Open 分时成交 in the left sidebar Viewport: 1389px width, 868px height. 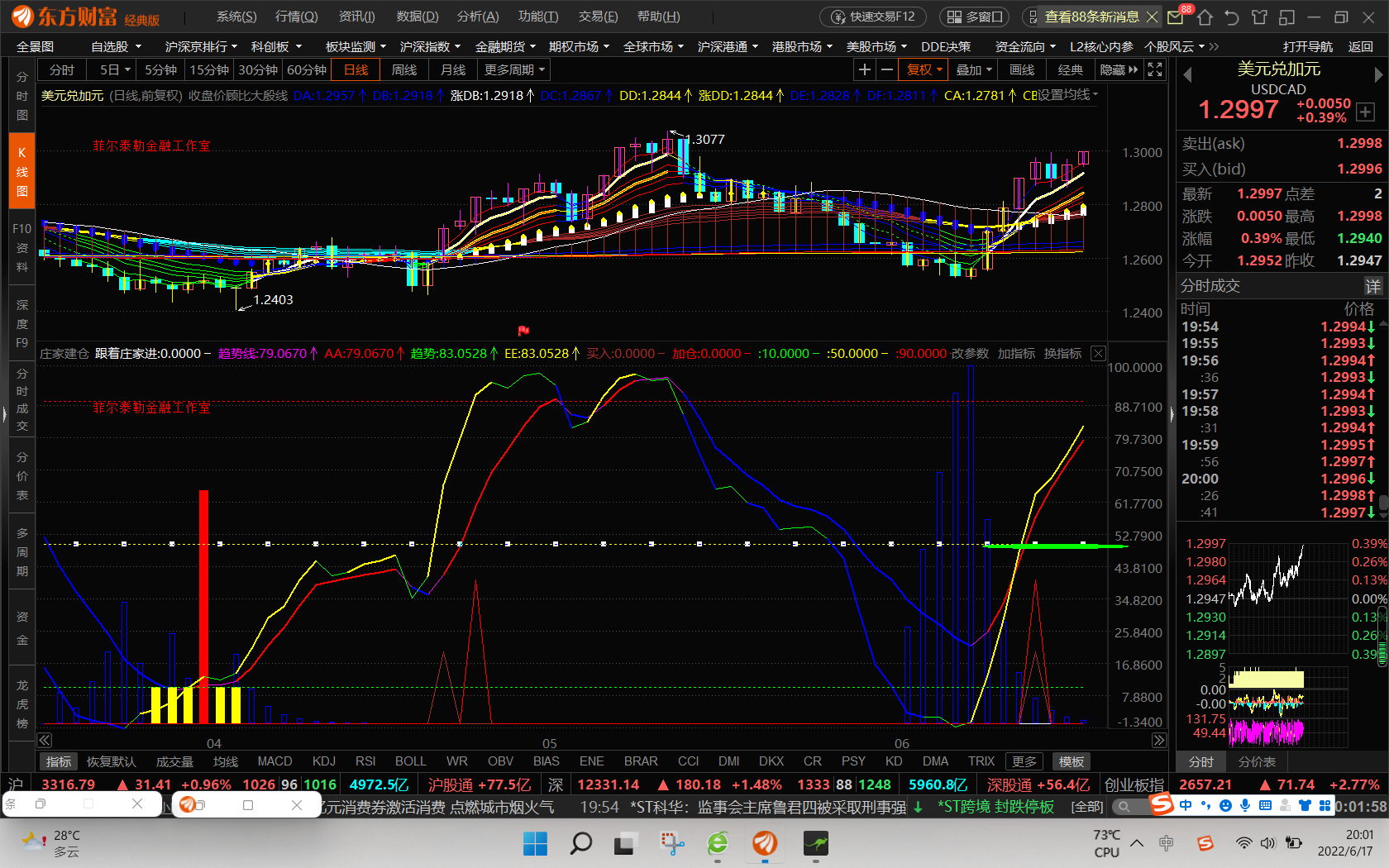[21, 399]
